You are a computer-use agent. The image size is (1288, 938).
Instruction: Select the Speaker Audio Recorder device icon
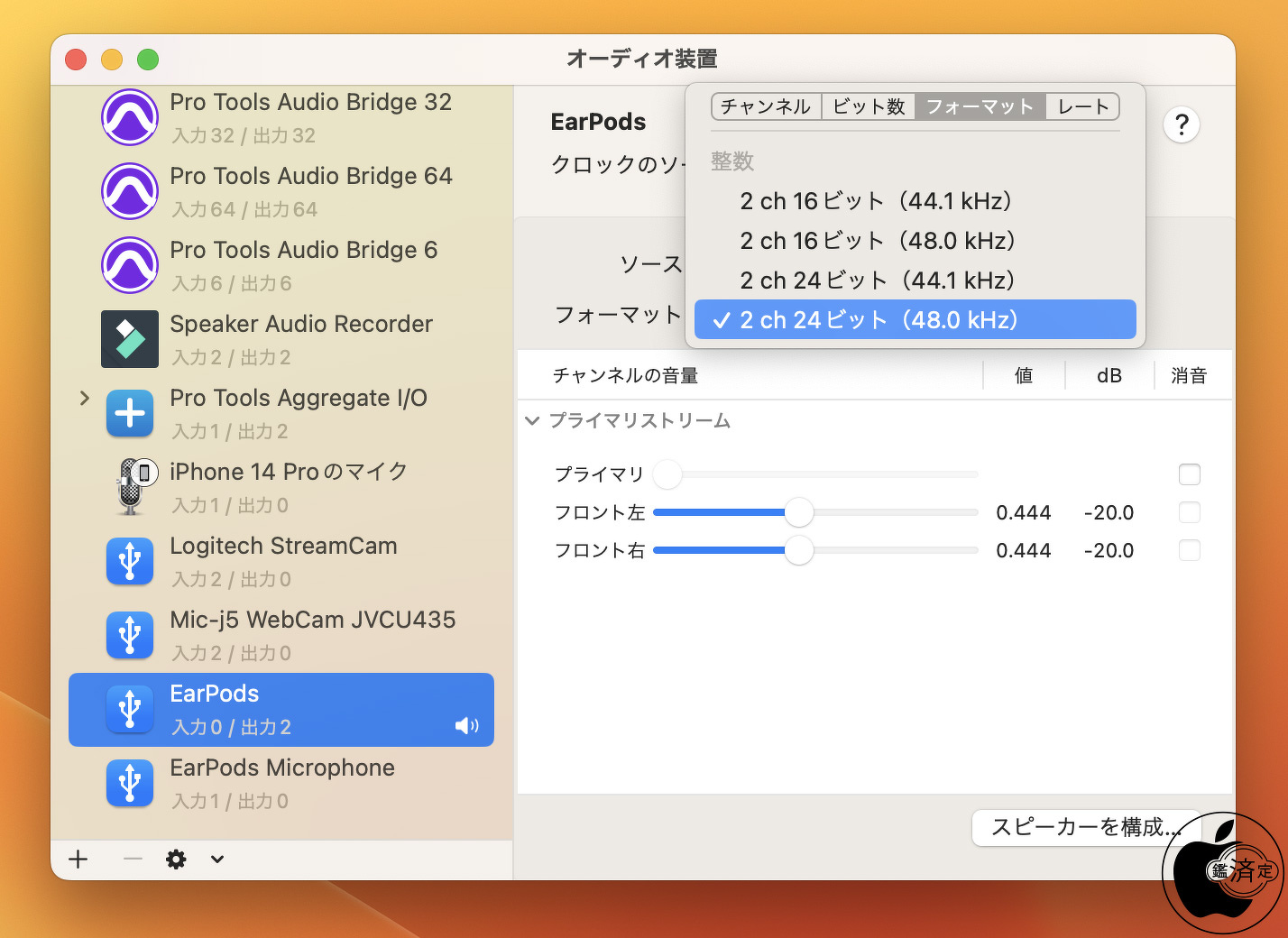(x=130, y=339)
